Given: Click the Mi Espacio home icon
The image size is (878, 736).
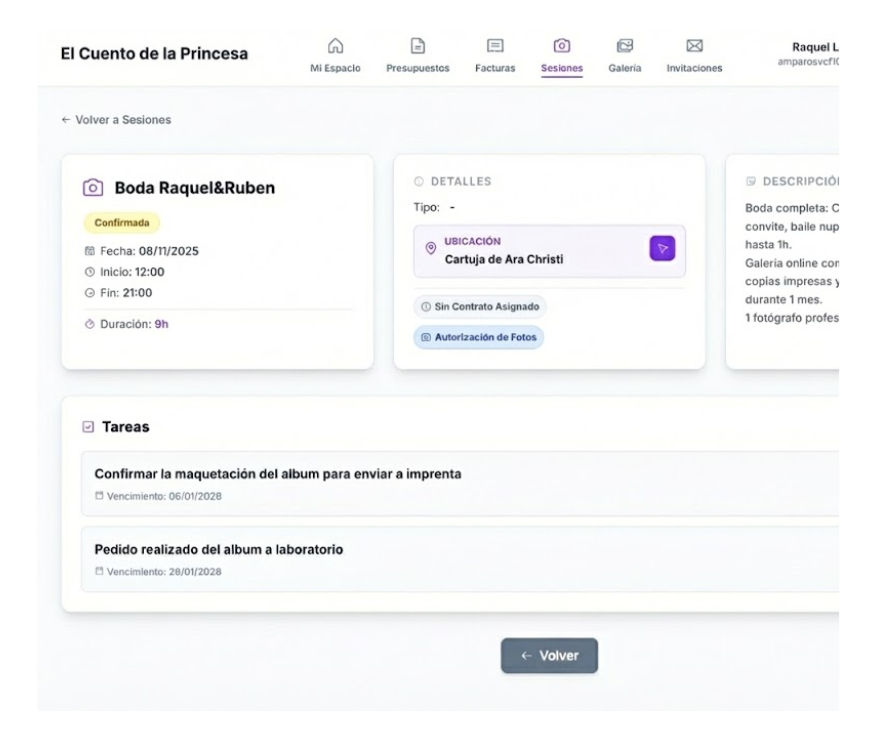Looking at the screenshot, I should click(335, 46).
